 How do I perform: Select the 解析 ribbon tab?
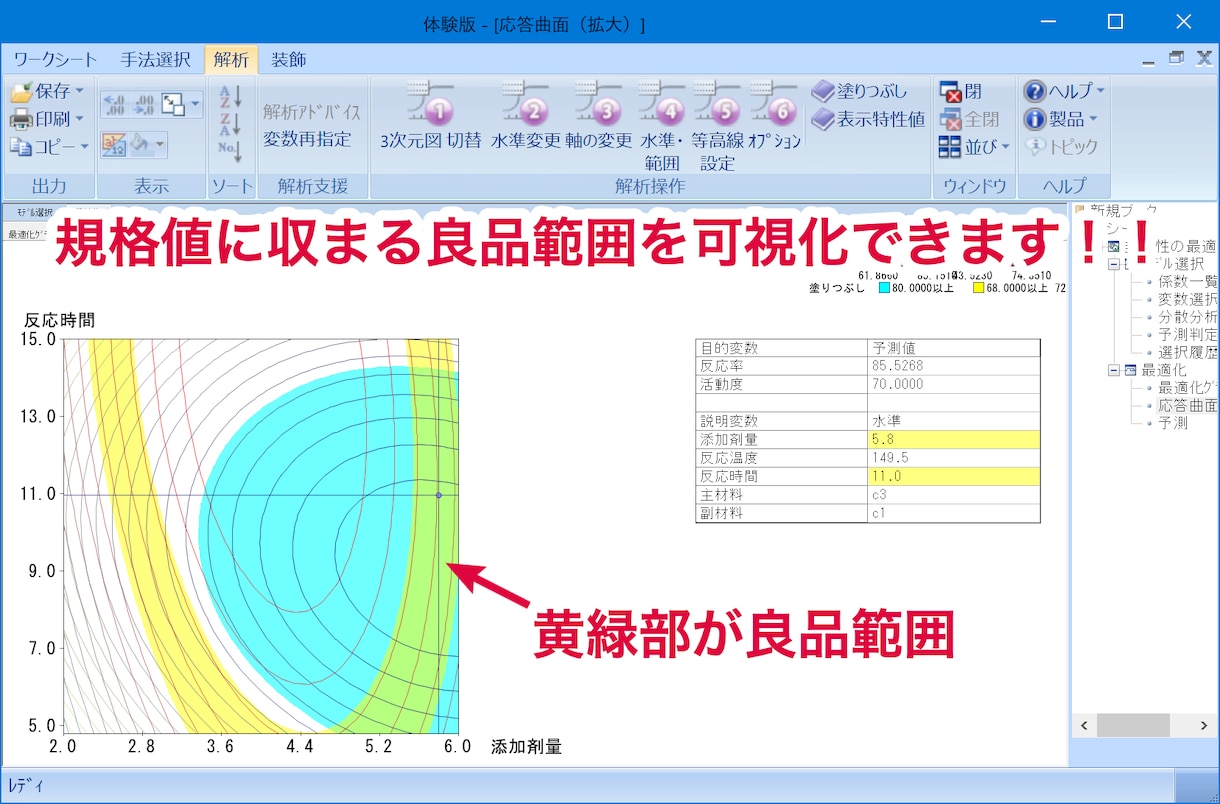[x=231, y=59]
